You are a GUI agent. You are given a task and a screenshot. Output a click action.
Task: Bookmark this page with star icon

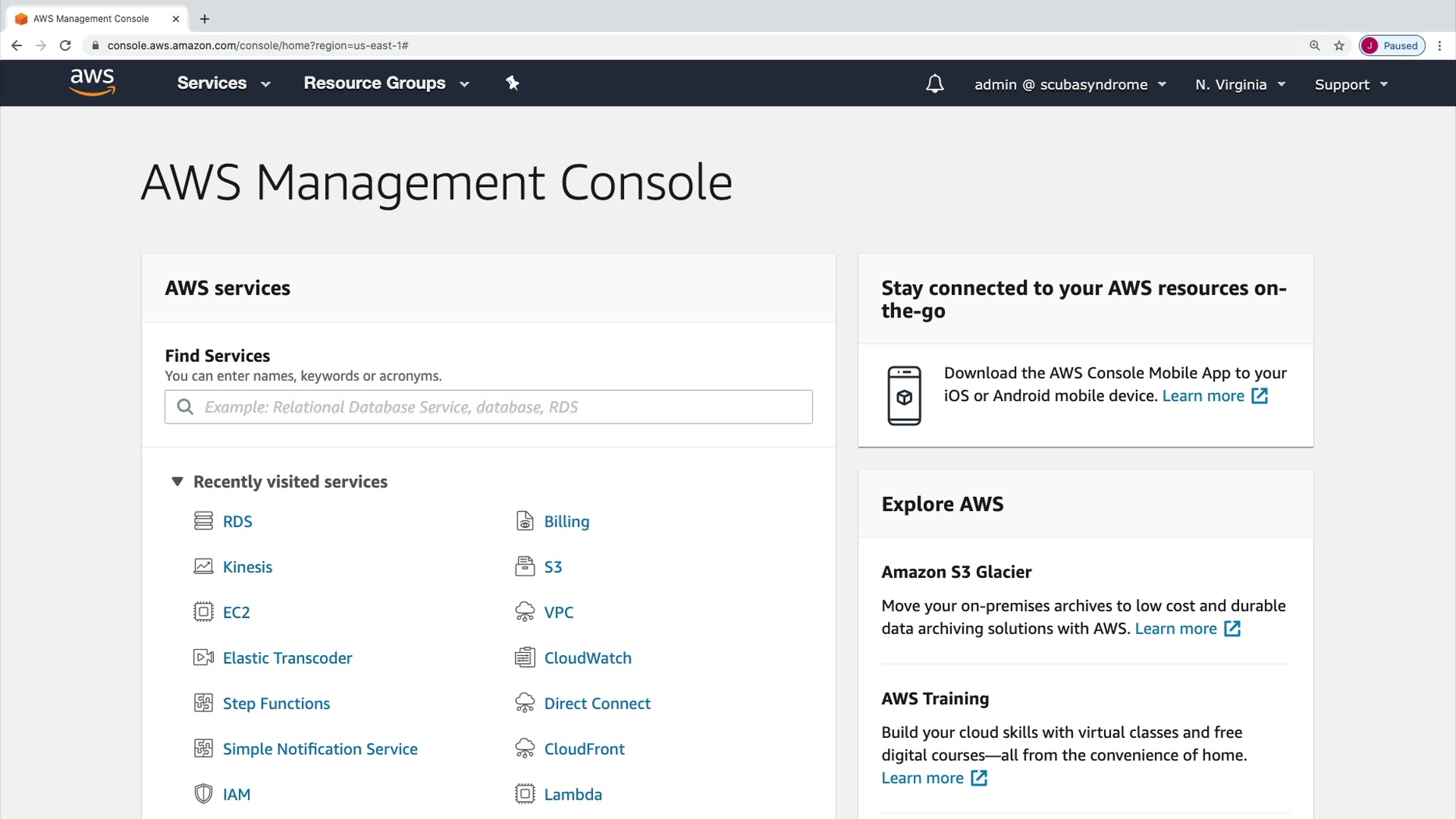(x=1339, y=45)
